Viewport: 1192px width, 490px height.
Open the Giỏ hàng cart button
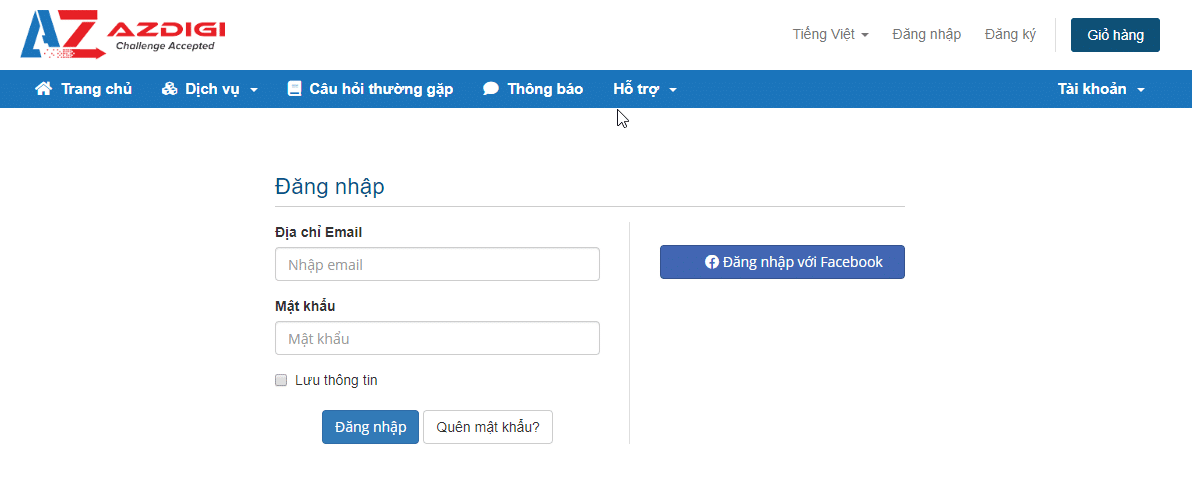[1115, 35]
